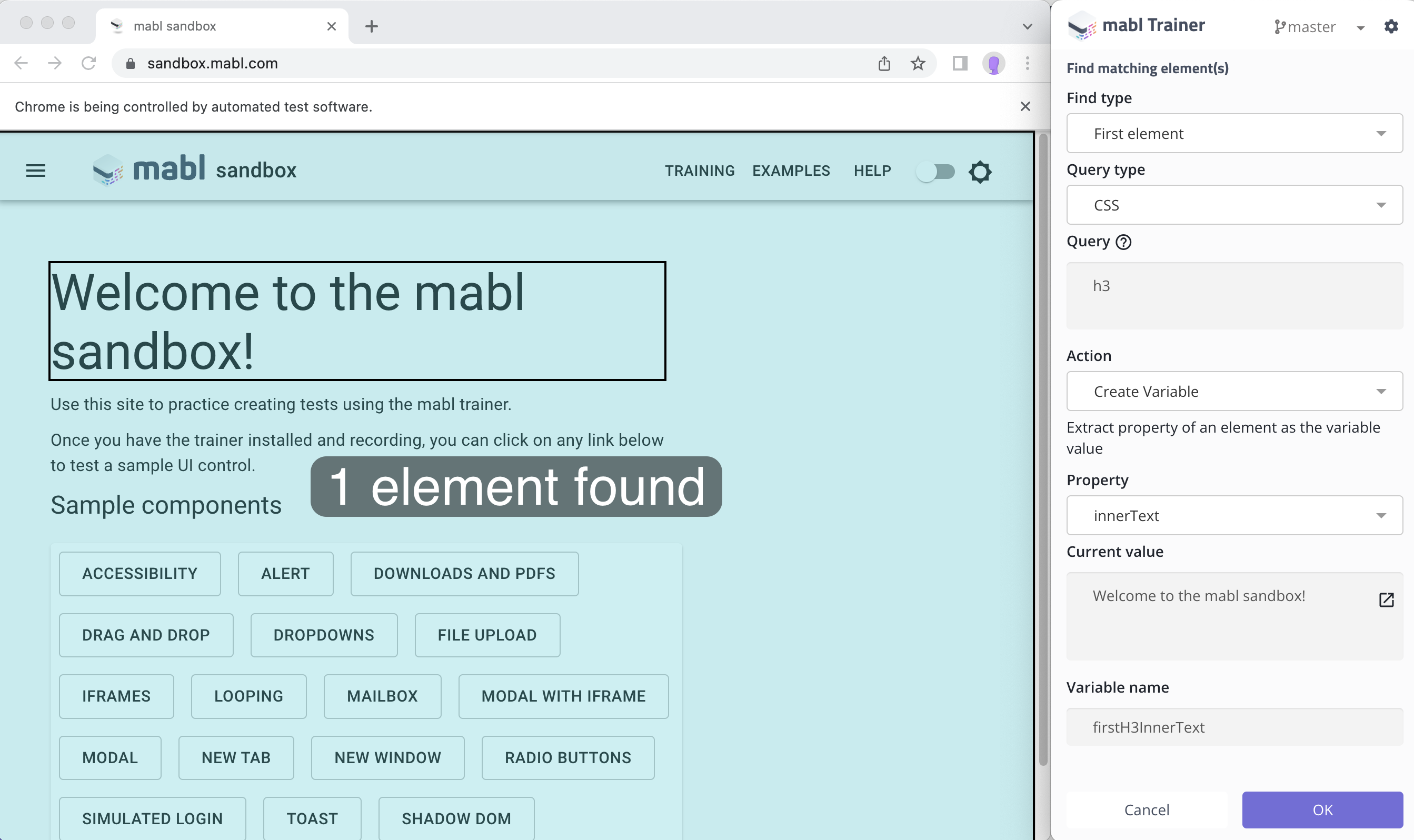The image size is (1414, 840).
Task: Click the mabl sandbox logo
Action: click(x=194, y=169)
